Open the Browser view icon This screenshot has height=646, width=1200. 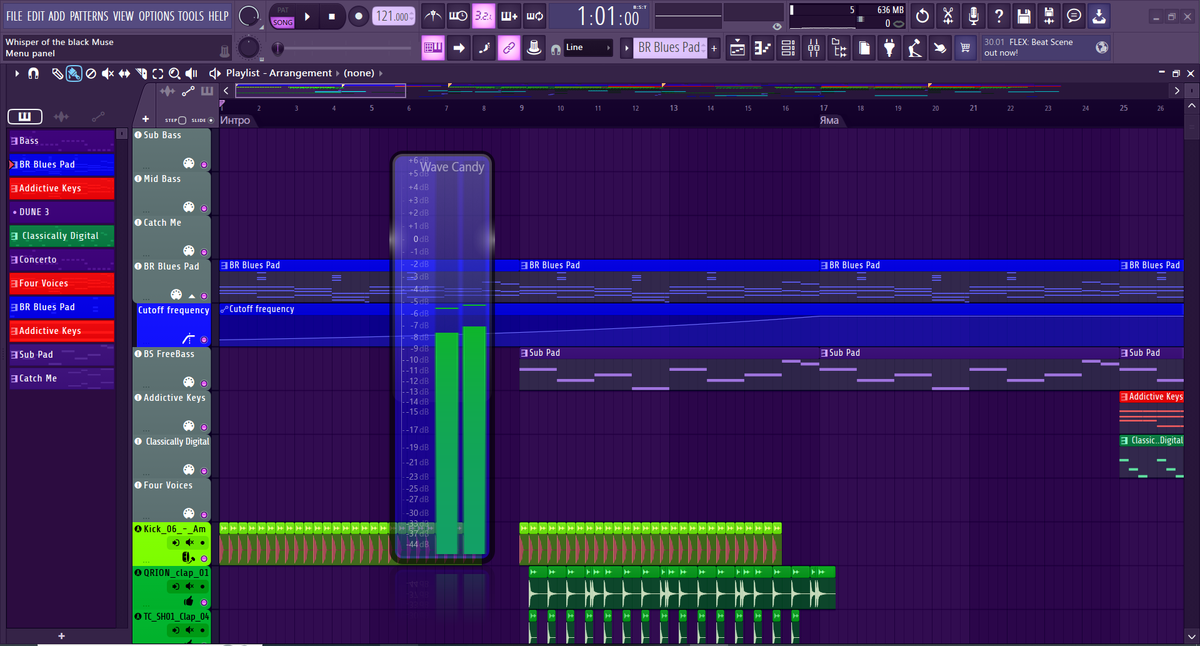tap(839, 47)
